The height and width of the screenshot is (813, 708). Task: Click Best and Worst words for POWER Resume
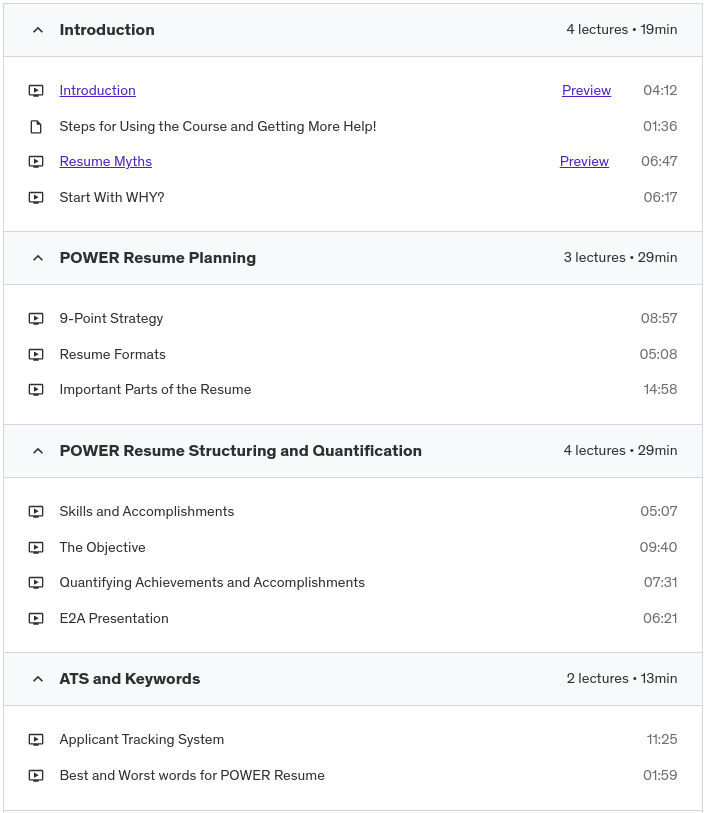click(192, 776)
